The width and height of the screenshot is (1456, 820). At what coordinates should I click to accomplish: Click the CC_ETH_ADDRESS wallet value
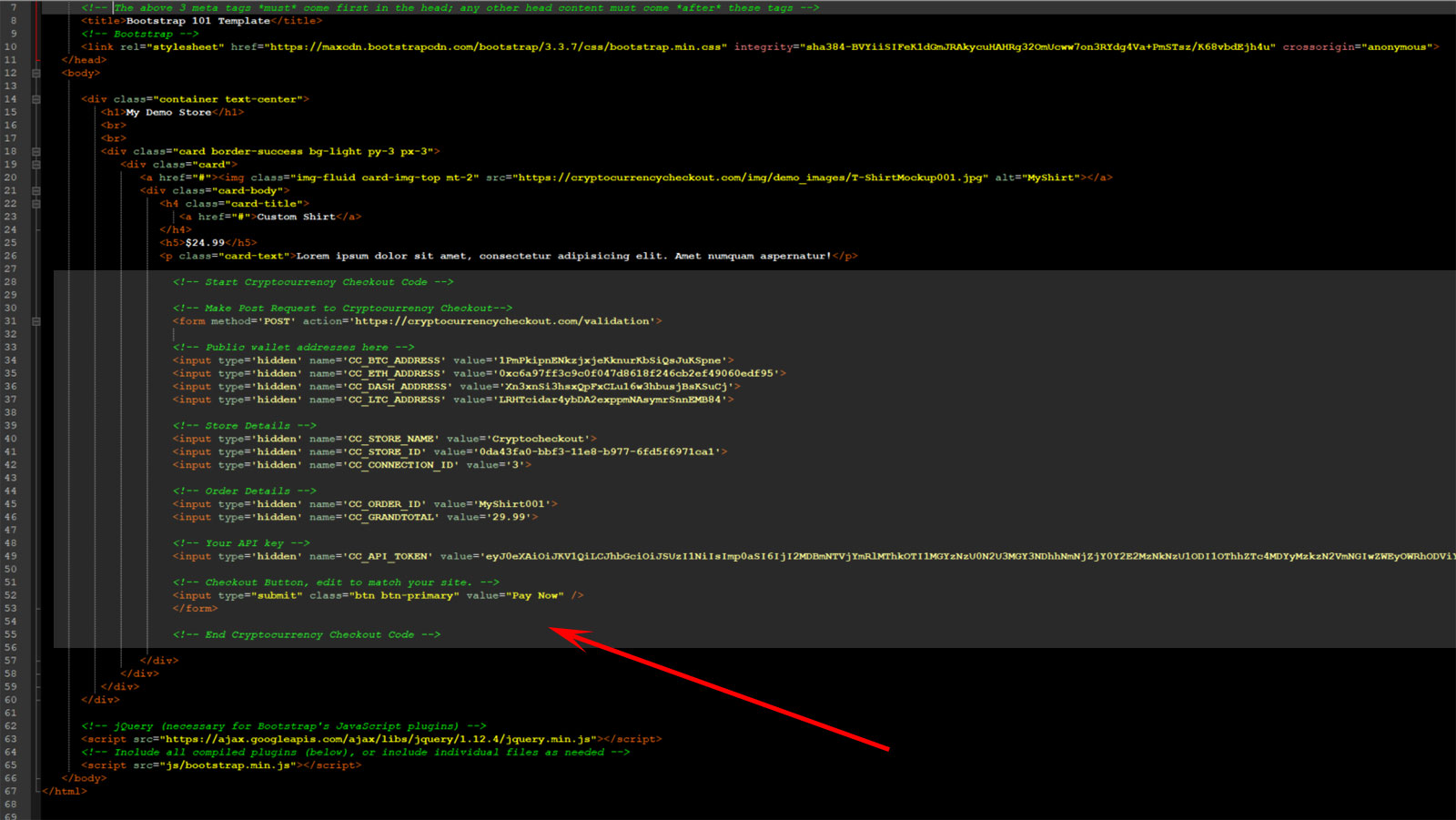point(637,373)
